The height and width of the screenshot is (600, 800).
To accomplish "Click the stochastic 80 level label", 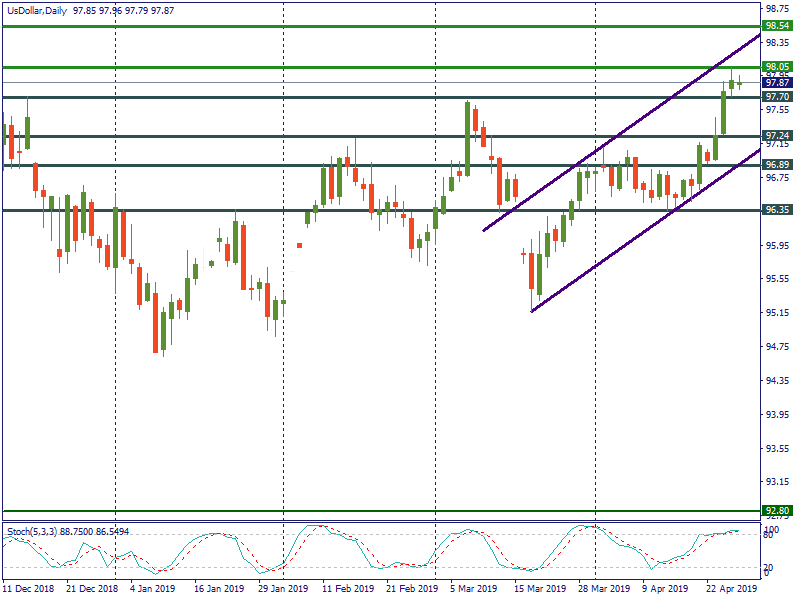I will 769,536.
